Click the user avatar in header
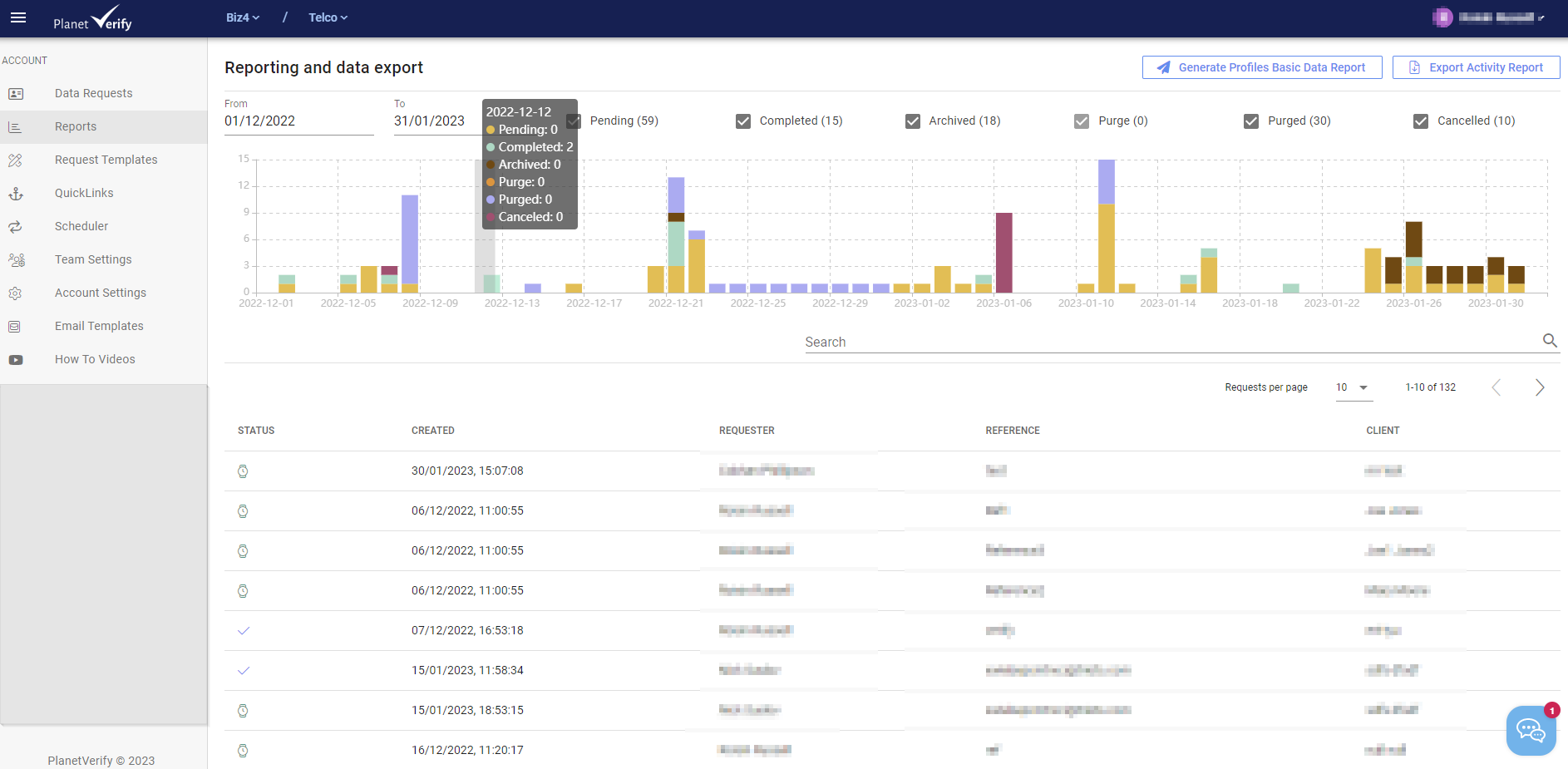This screenshot has width=1568, height=769. (x=1442, y=17)
